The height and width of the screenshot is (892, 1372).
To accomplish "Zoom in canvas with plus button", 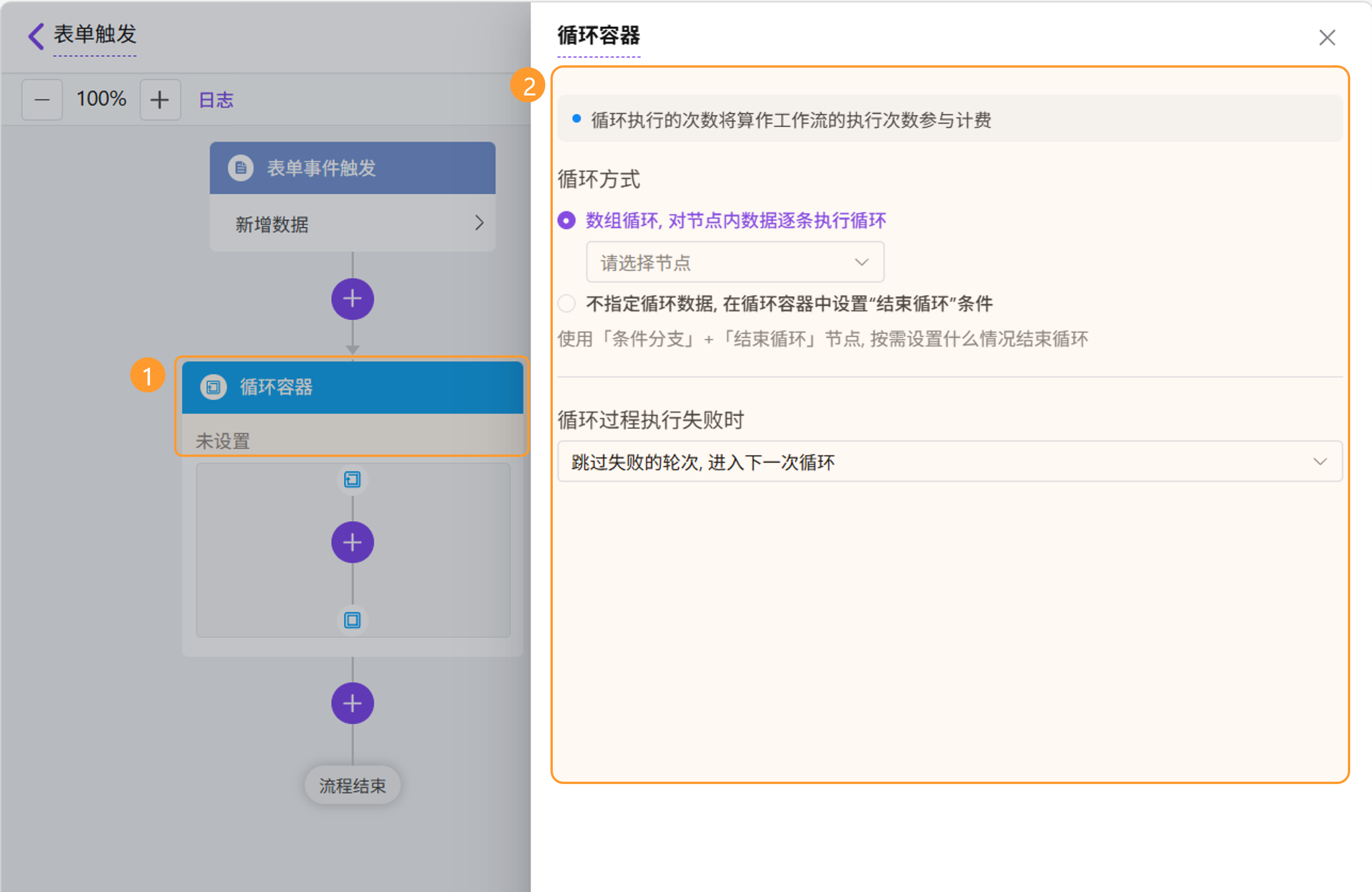I will tap(160, 100).
